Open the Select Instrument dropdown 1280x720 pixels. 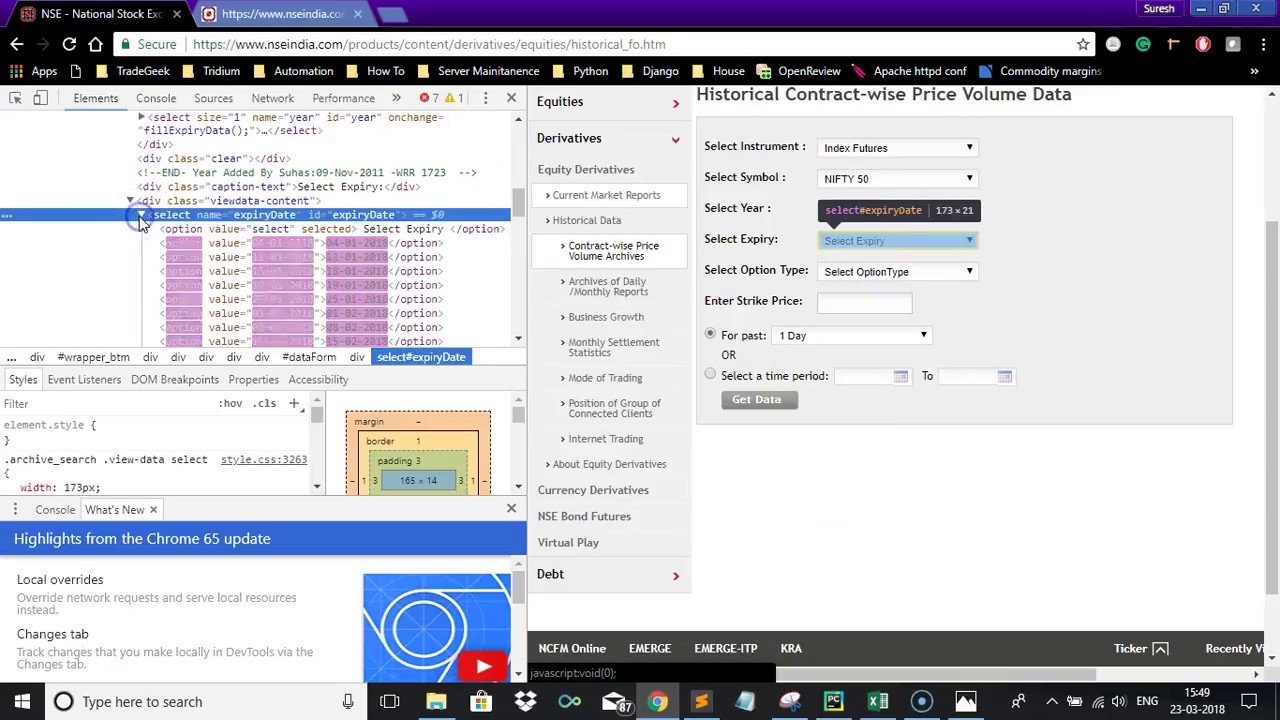(898, 148)
